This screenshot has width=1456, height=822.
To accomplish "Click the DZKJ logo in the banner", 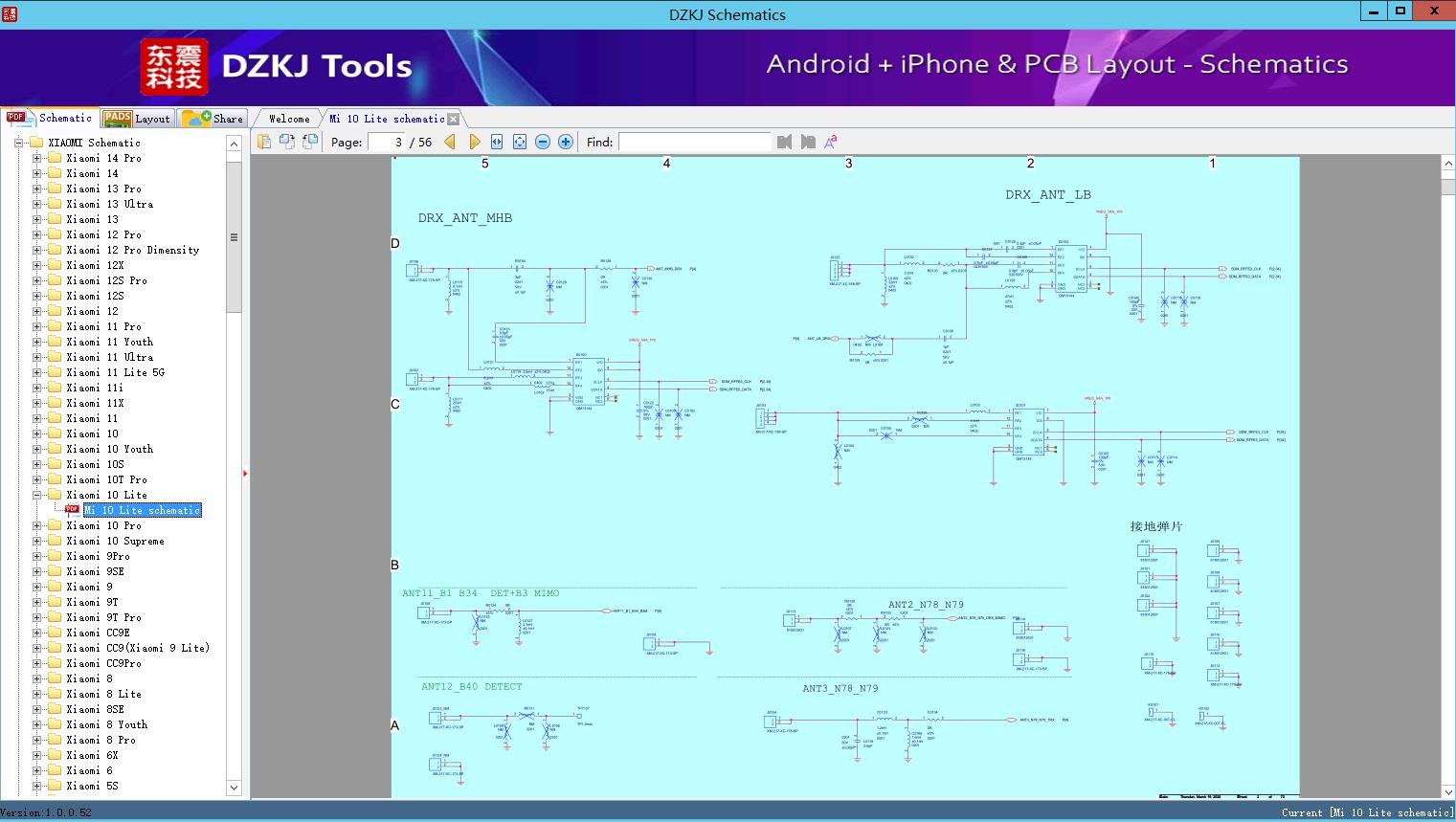I will coord(174,66).
